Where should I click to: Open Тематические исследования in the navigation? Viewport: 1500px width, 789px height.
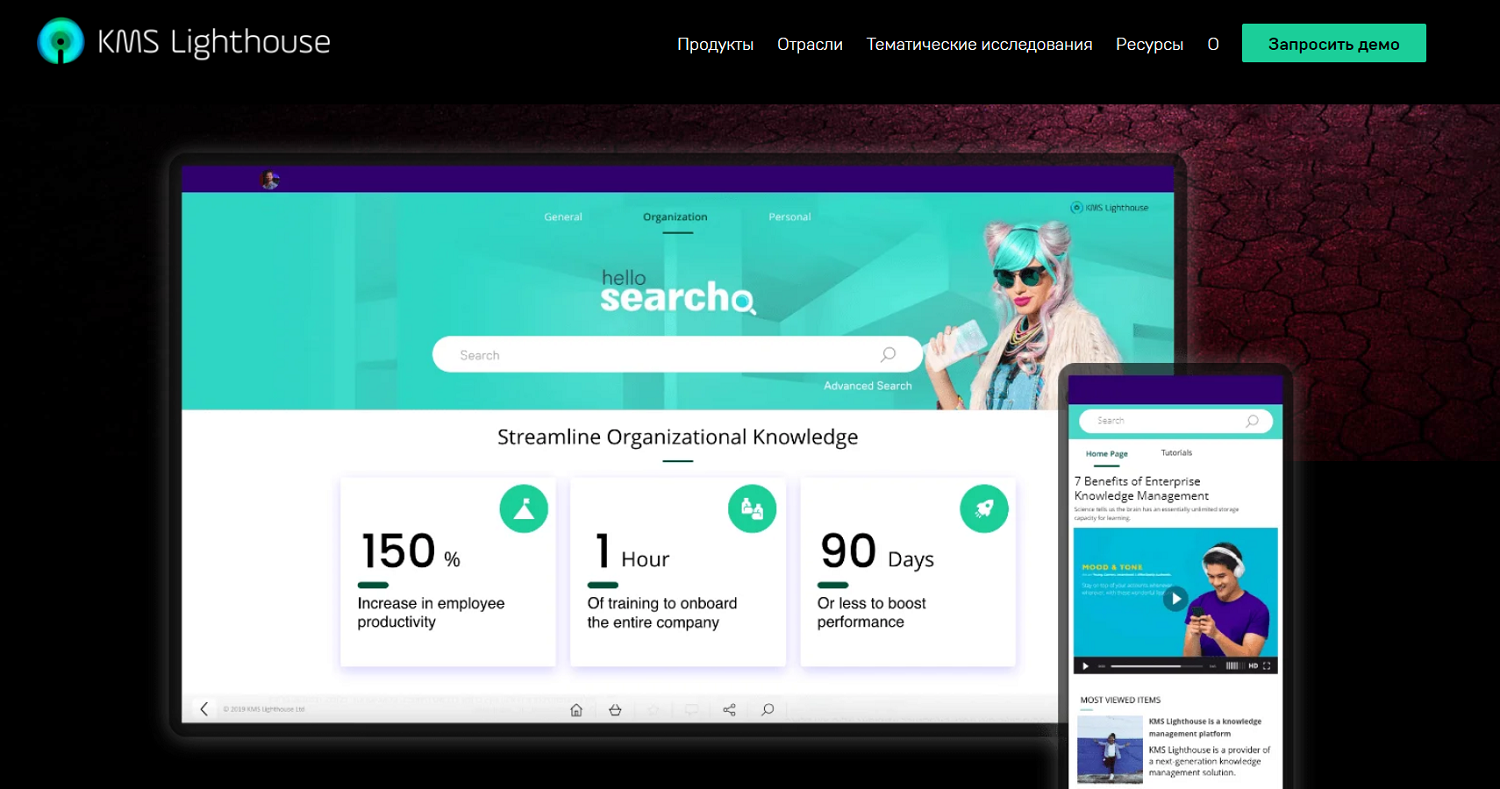(x=979, y=44)
